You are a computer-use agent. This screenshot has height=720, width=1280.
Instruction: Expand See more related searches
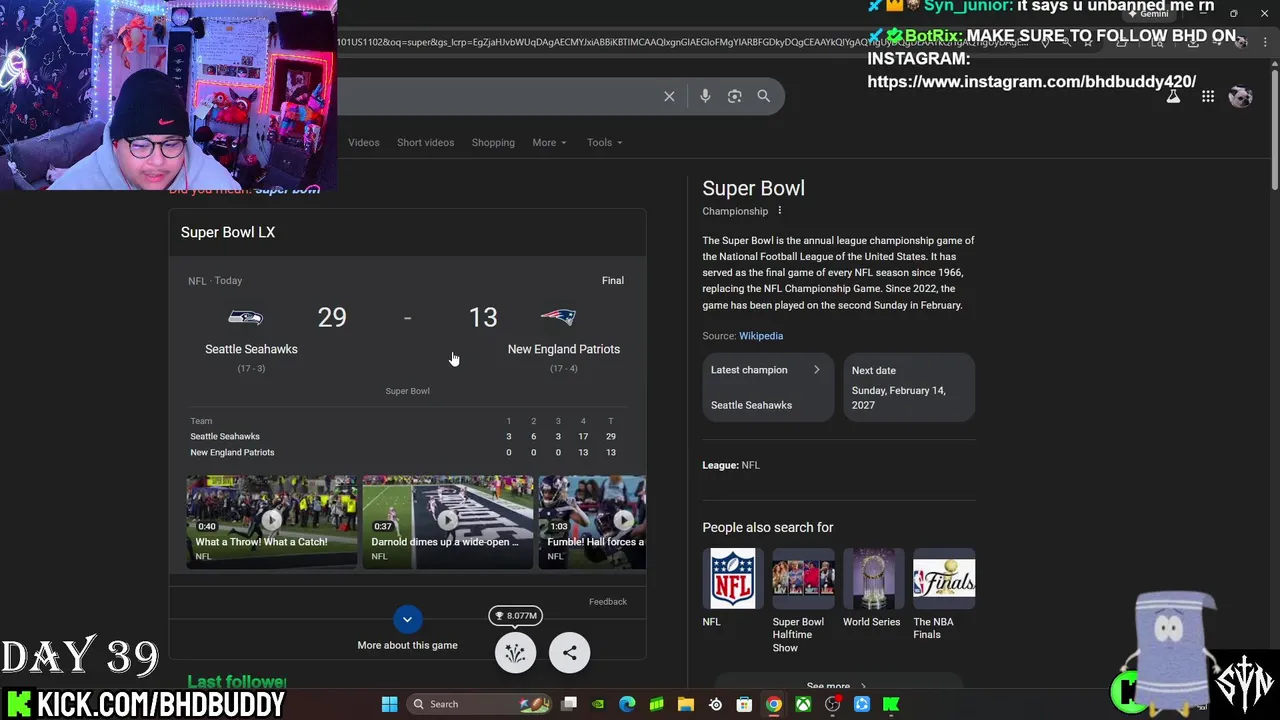click(x=836, y=686)
